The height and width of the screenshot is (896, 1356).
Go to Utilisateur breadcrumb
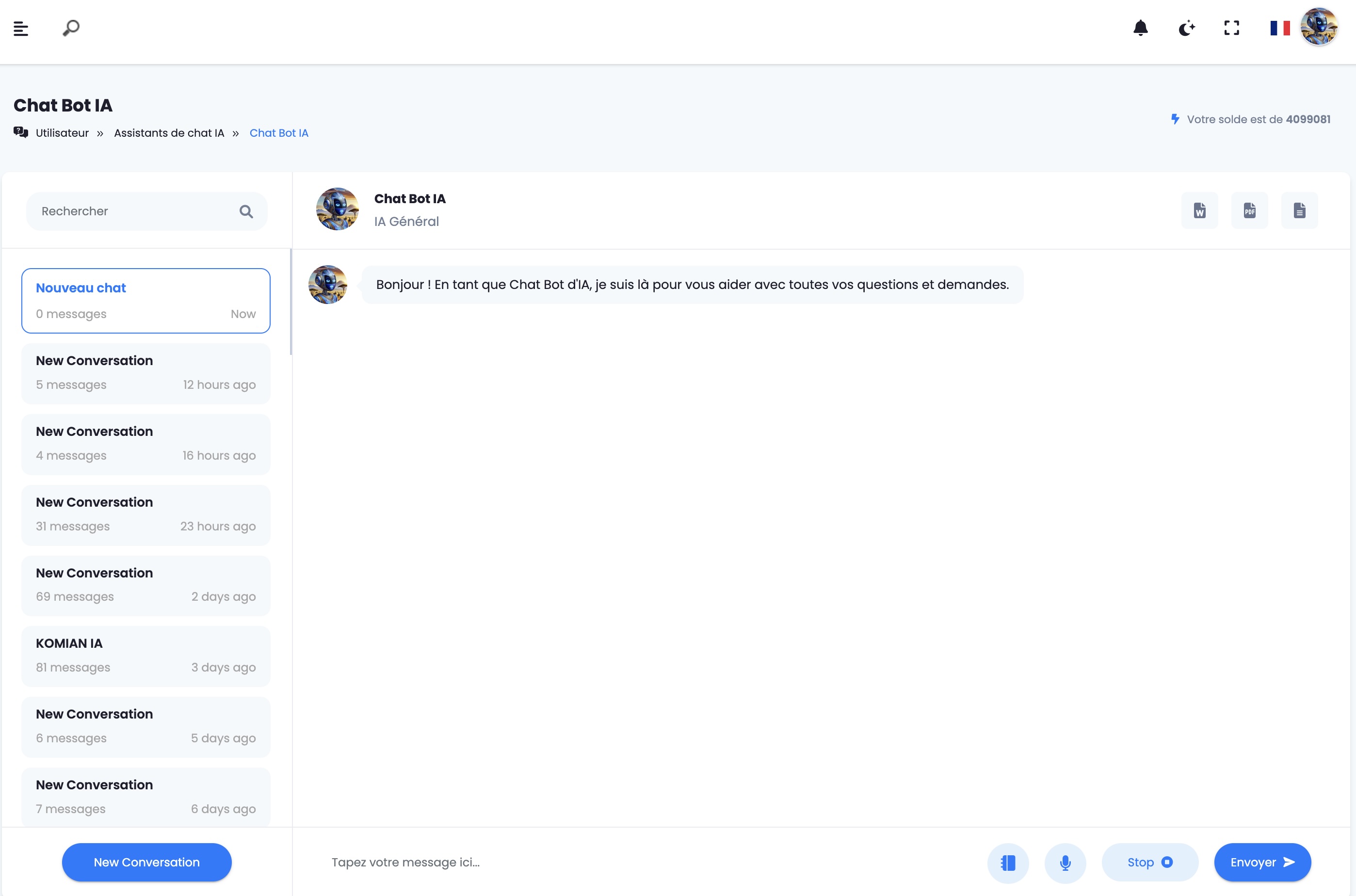(62, 133)
